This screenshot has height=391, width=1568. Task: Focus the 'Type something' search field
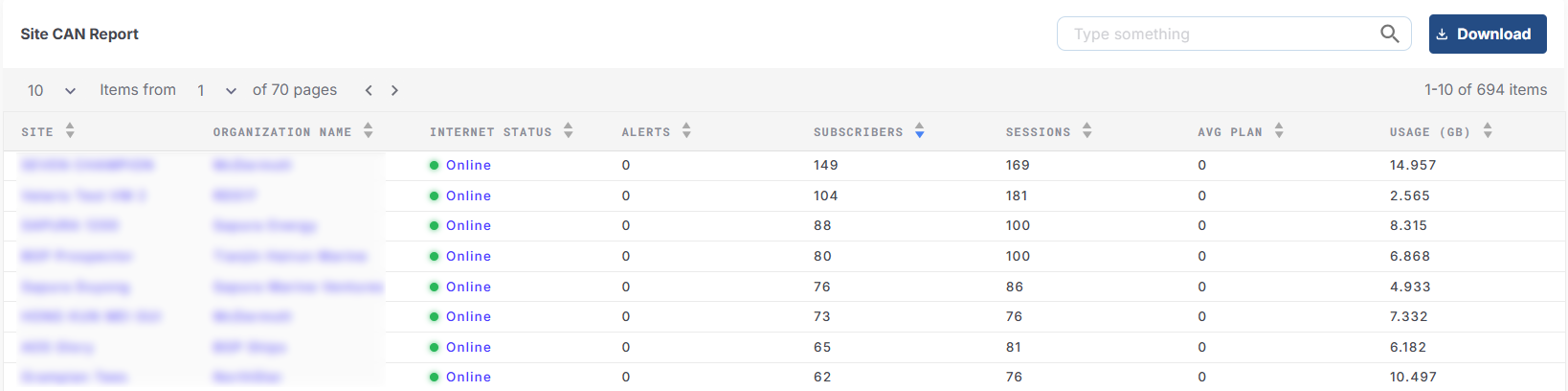pyautogui.click(x=1216, y=34)
